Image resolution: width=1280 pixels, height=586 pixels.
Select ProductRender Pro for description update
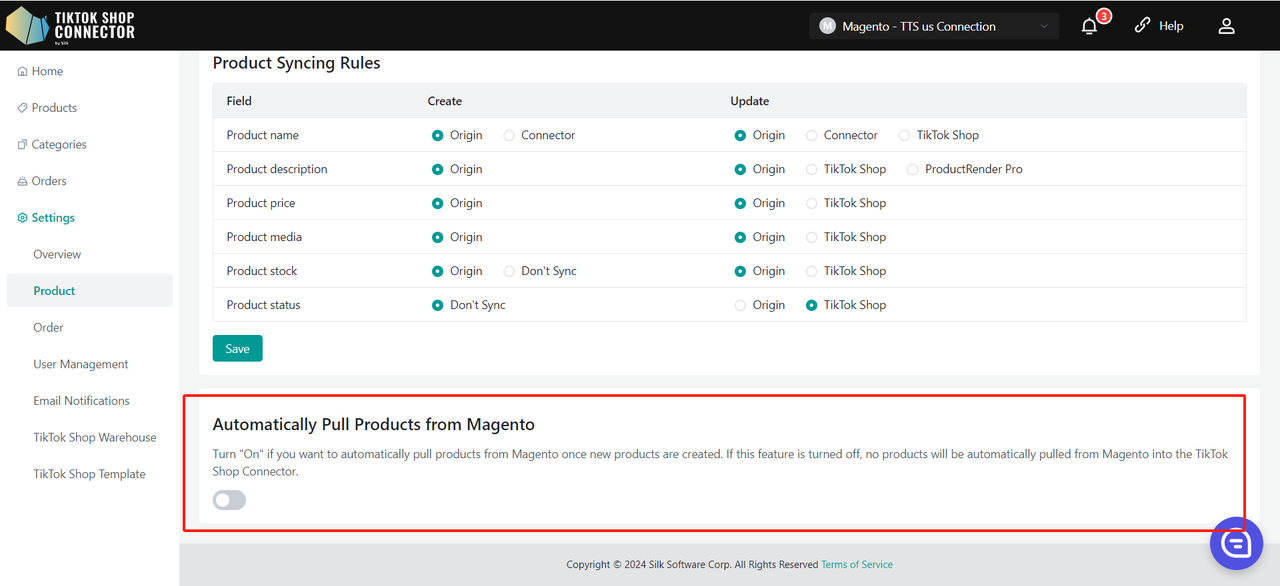coord(912,169)
